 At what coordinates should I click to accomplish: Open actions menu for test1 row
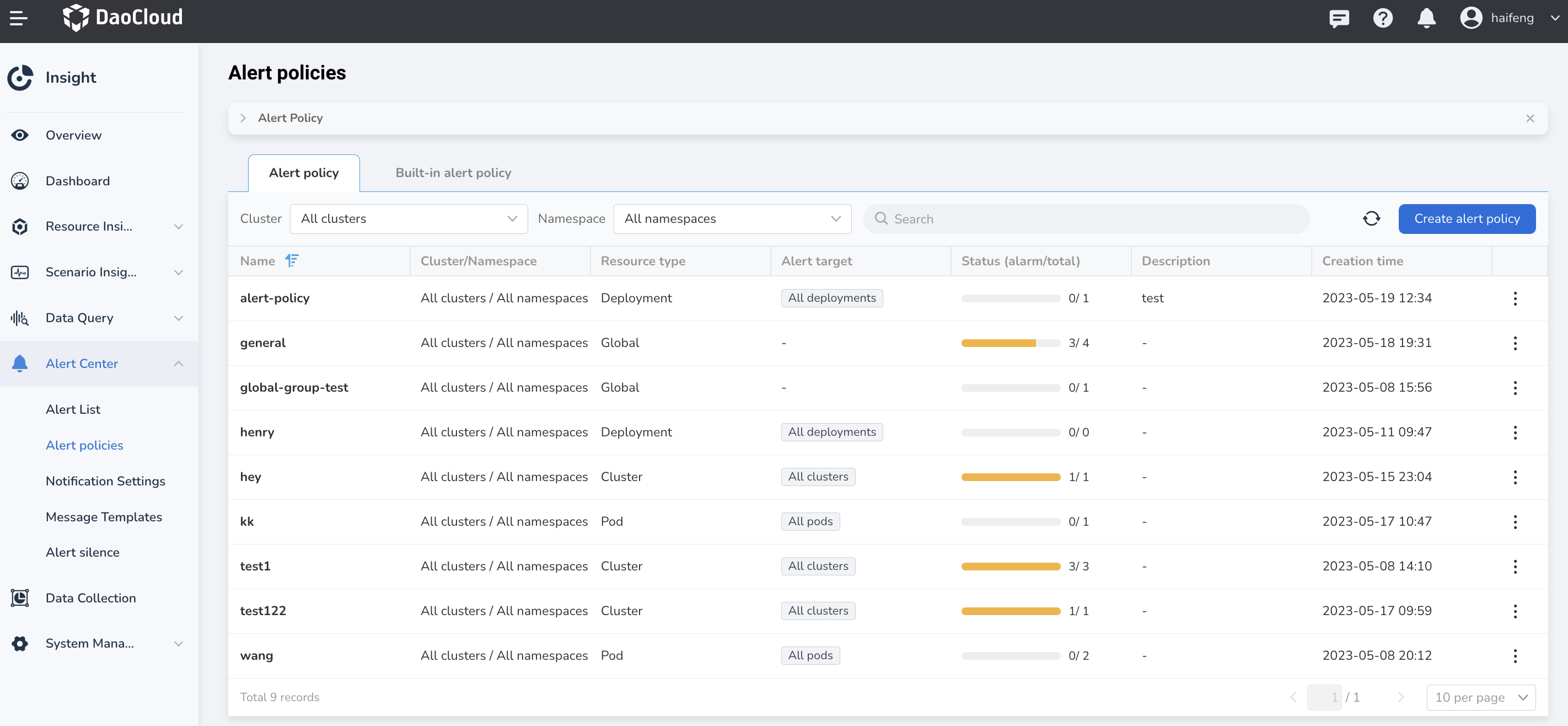[1515, 567]
